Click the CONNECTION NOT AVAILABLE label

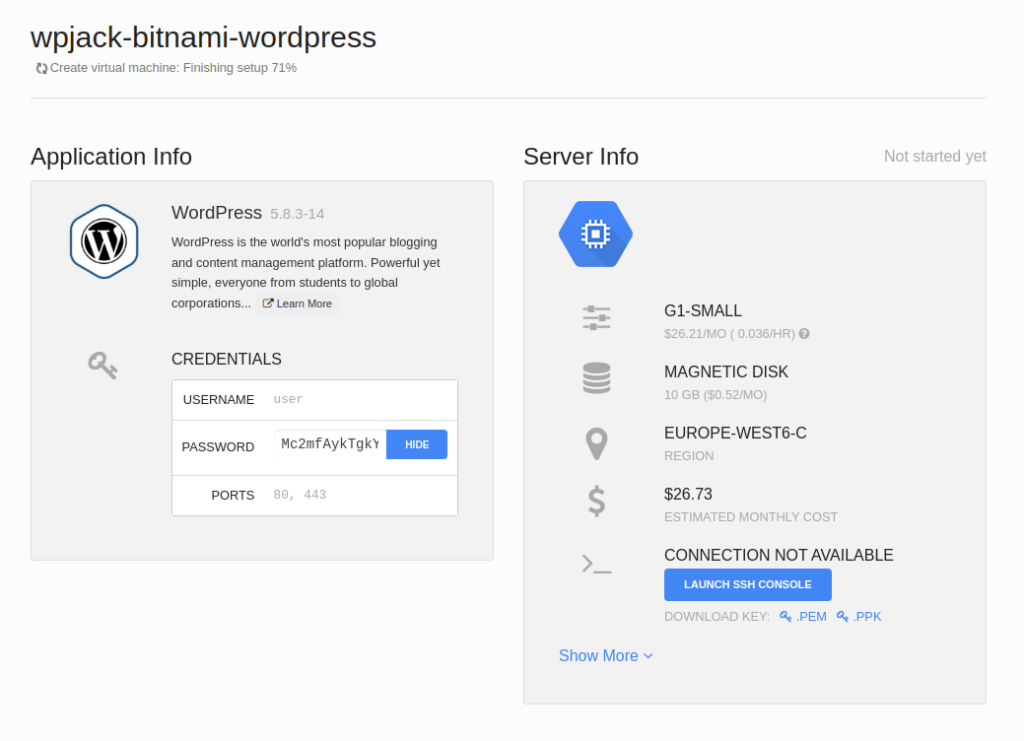[778, 555]
